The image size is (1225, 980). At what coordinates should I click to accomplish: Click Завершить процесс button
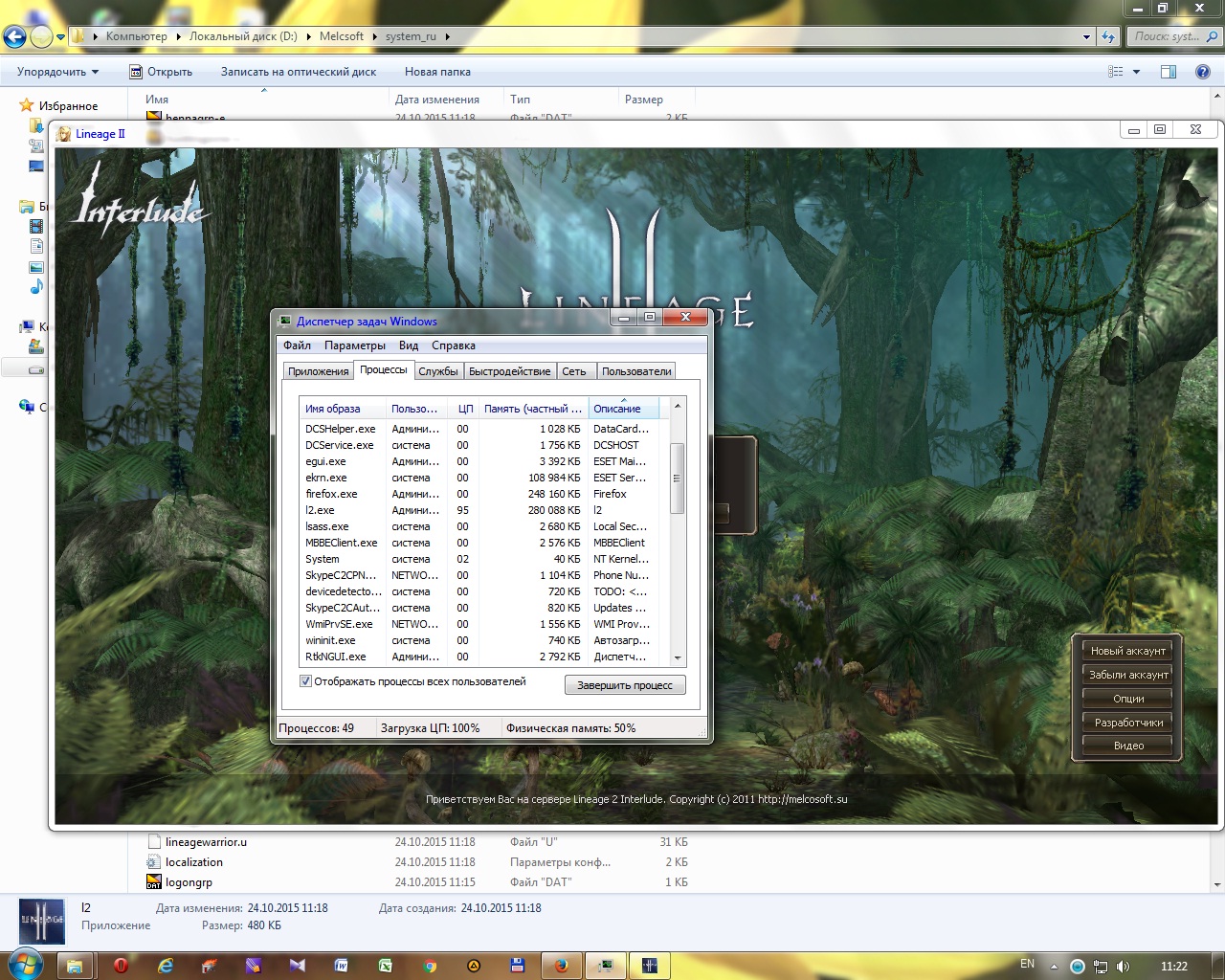tap(625, 685)
